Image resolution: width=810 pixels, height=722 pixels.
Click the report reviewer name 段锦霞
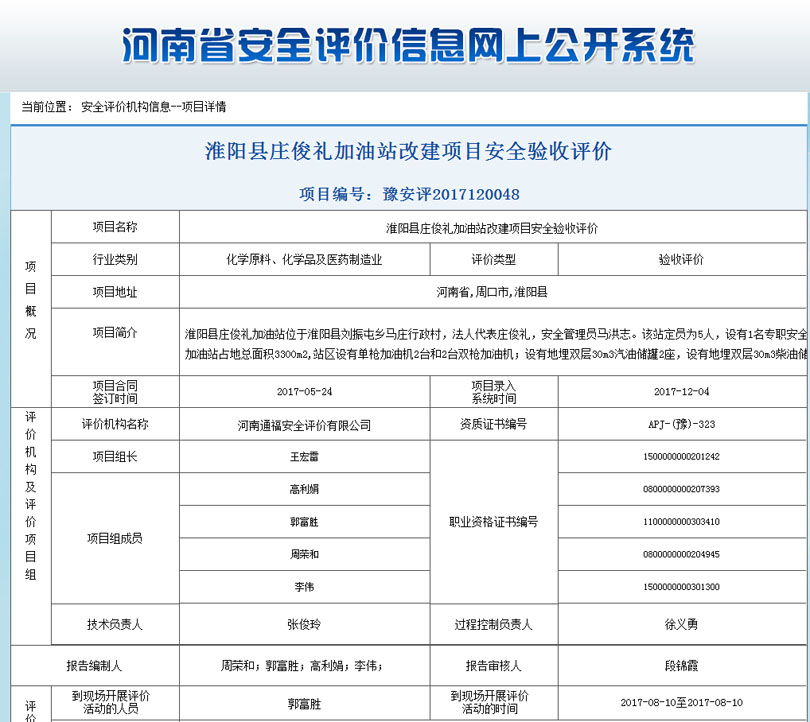click(x=681, y=666)
